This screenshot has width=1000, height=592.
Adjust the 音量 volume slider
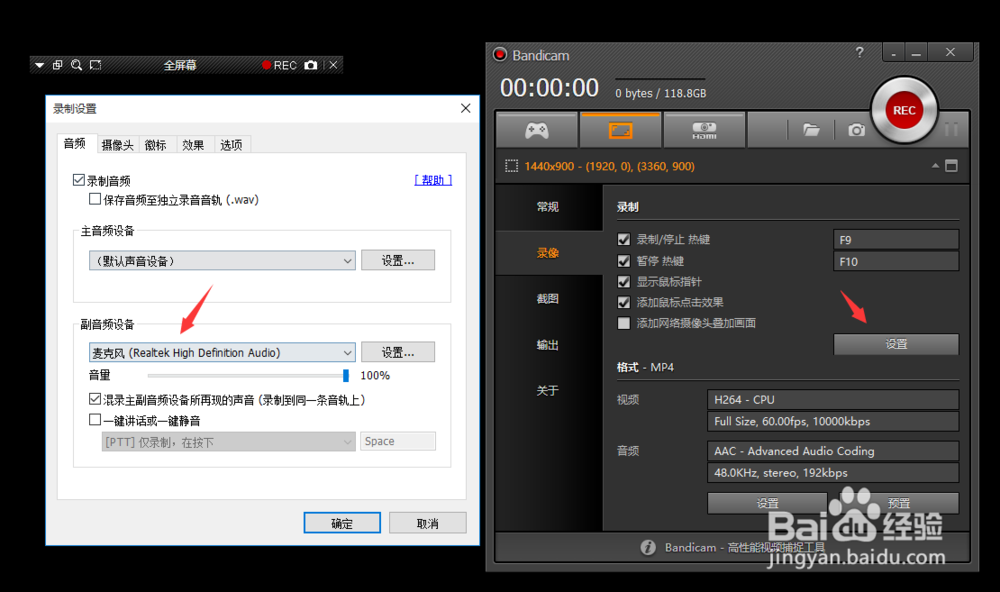(x=346, y=376)
